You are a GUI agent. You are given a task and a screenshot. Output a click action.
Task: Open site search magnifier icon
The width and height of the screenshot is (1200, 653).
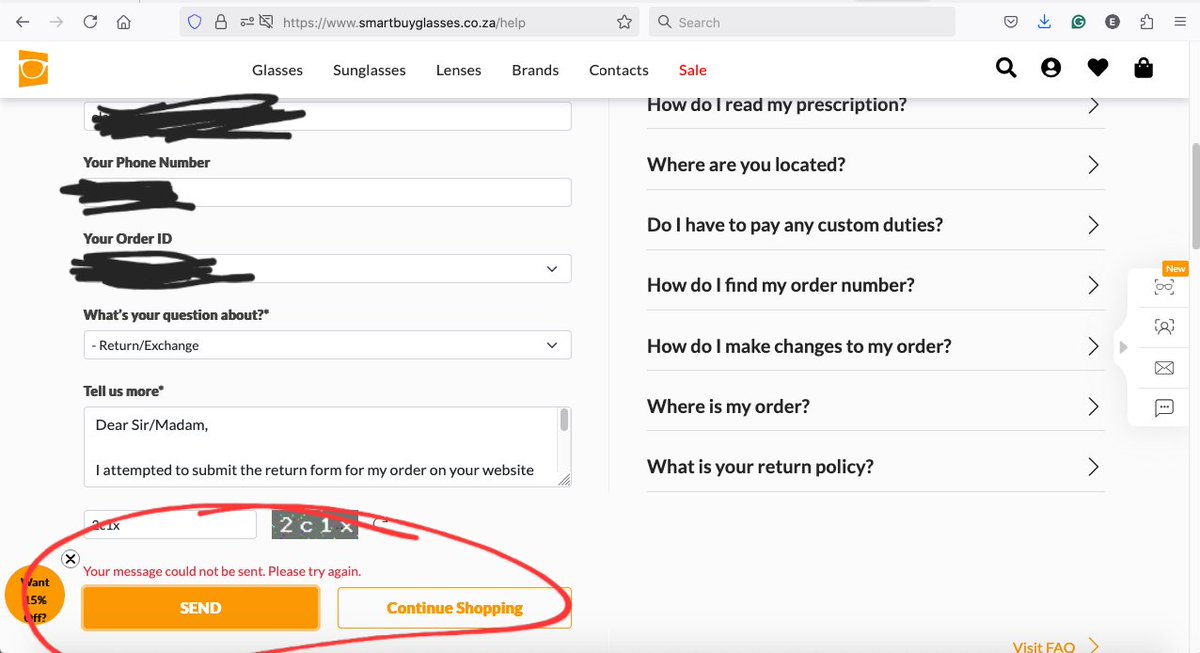click(x=1006, y=69)
